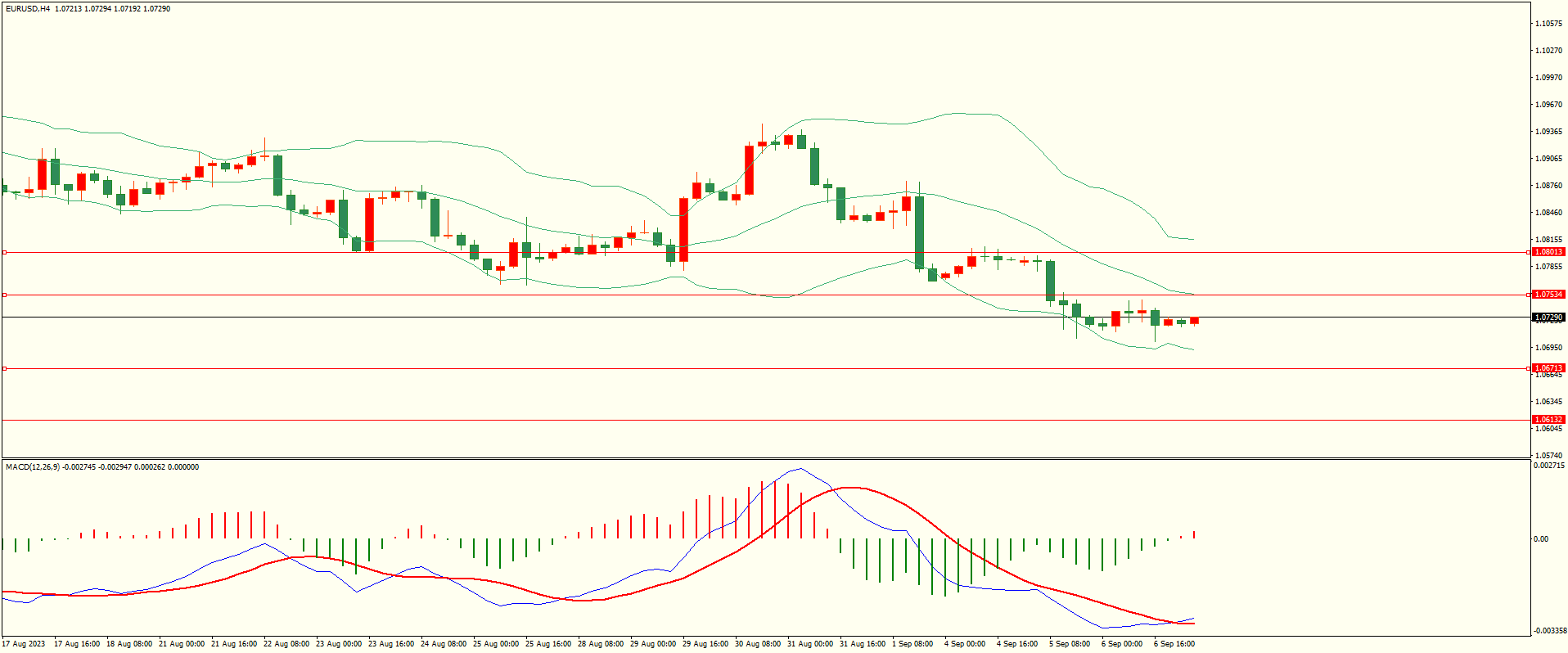
Task: Click the MACD scale 0.00 value
Action: click(1541, 539)
